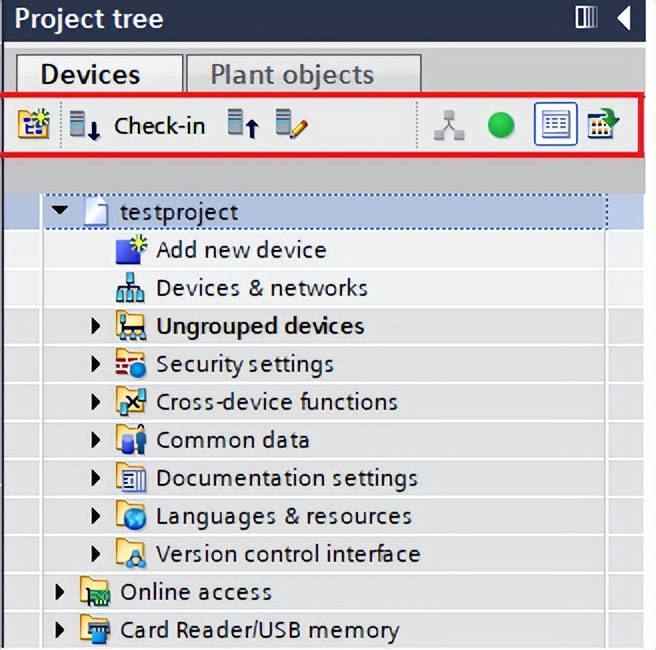
Task: Click the gray network topology icon
Action: [449, 126]
